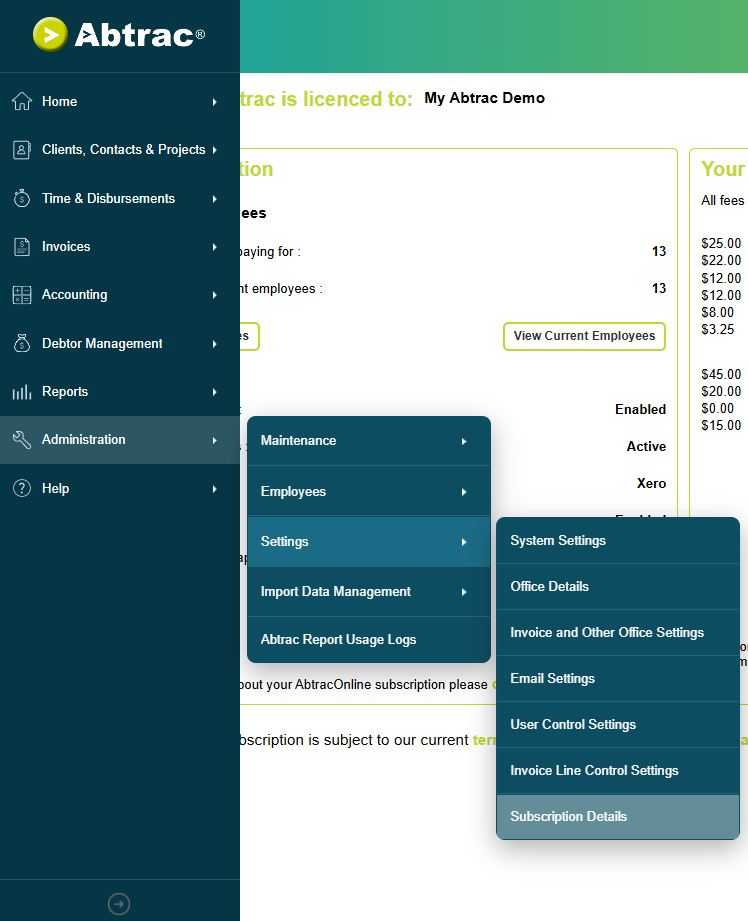This screenshot has height=921, width=748.
Task: Open the Employees submenu entry
Action: 369,492
